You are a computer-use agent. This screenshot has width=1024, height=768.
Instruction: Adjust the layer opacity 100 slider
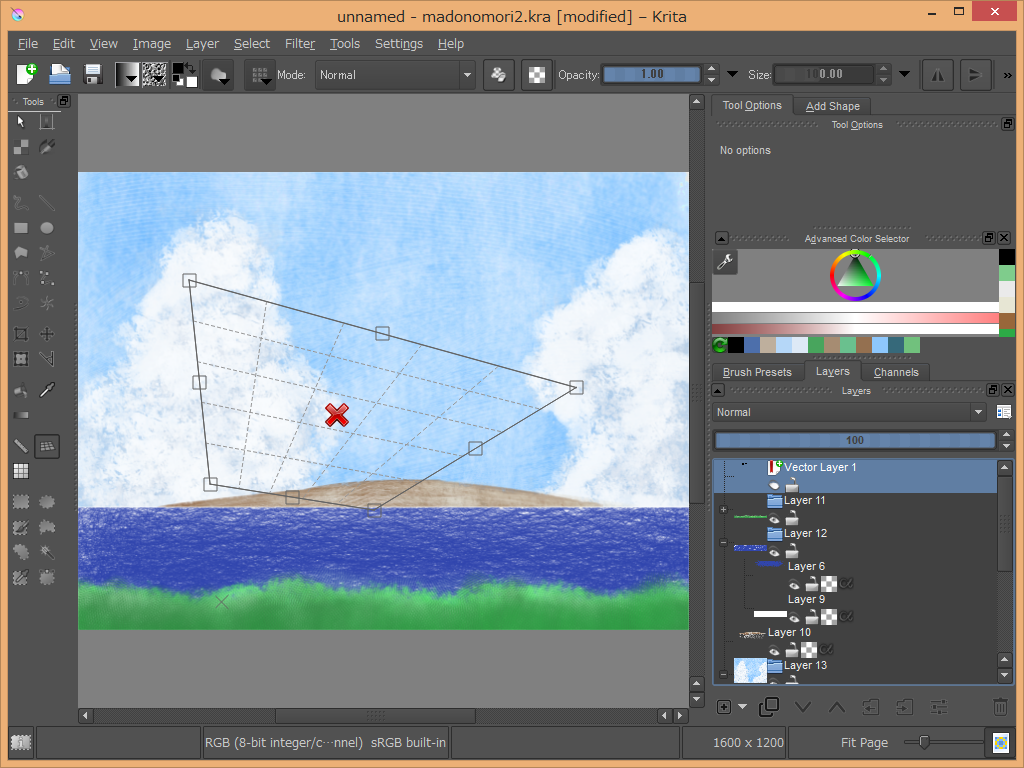tap(855, 440)
